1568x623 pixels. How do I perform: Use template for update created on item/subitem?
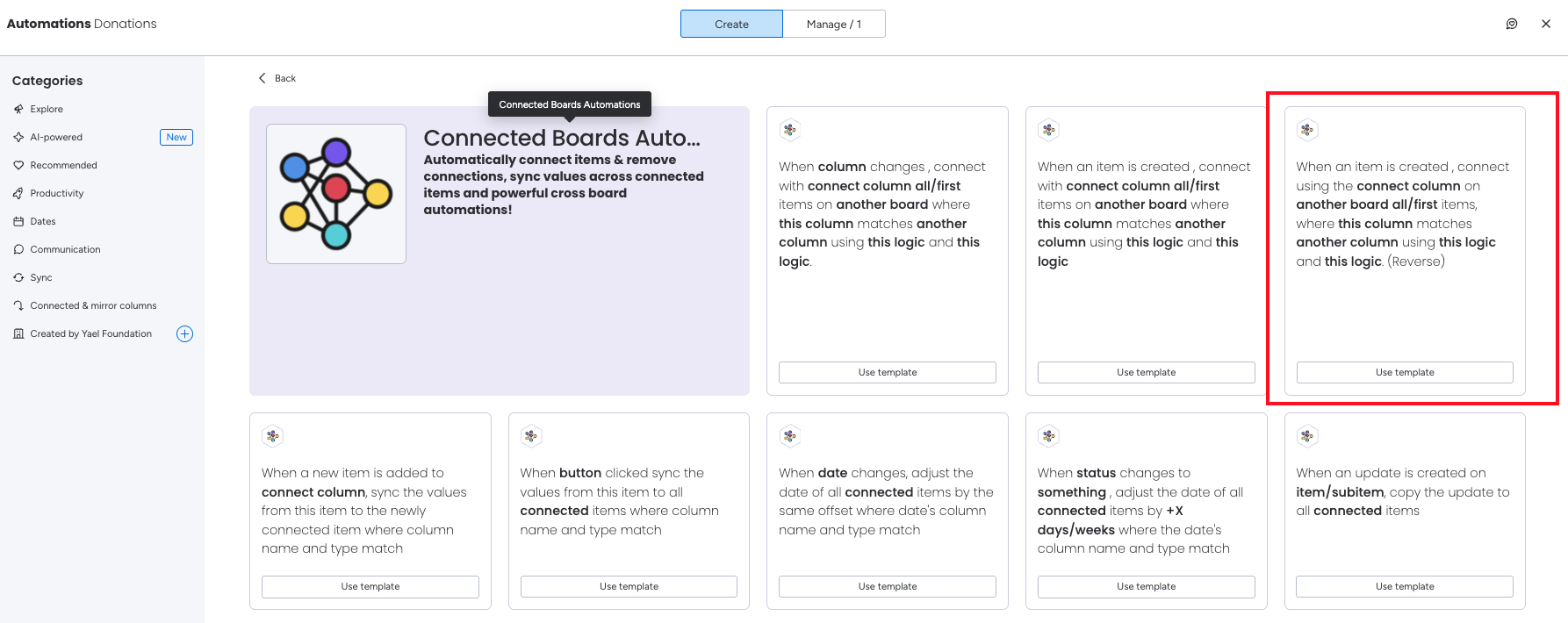[1405, 586]
